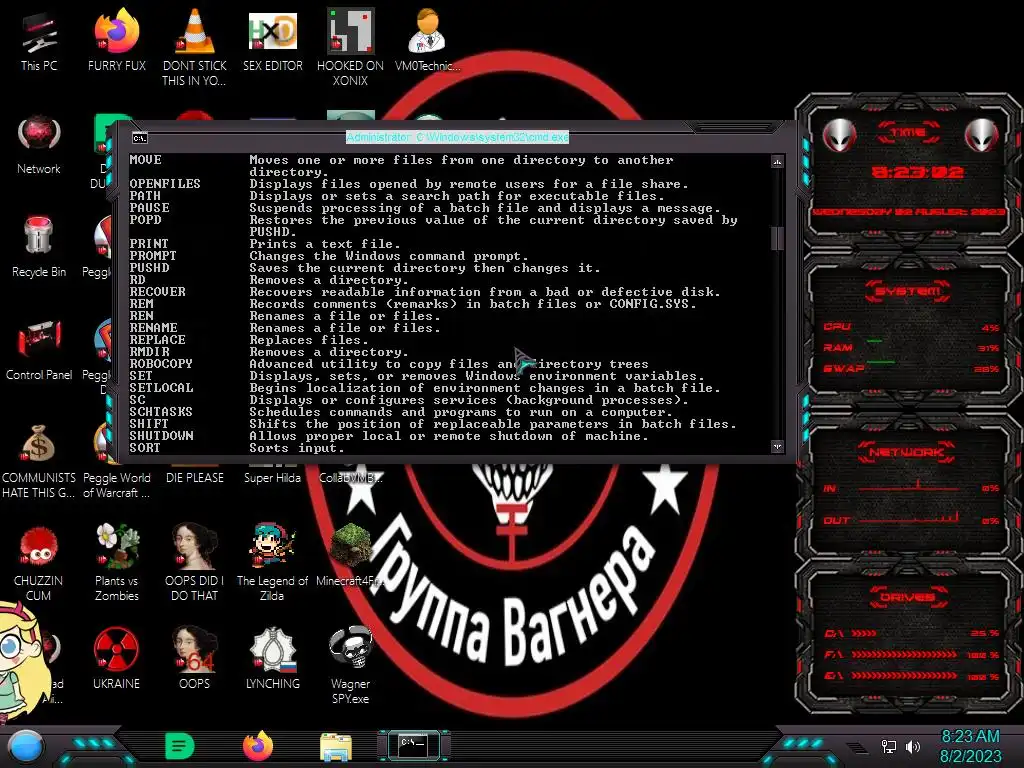Click the SHUTDOWN line in cmd output
Image resolution: width=1024 pixels, height=768 pixels.
[x=389, y=436]
